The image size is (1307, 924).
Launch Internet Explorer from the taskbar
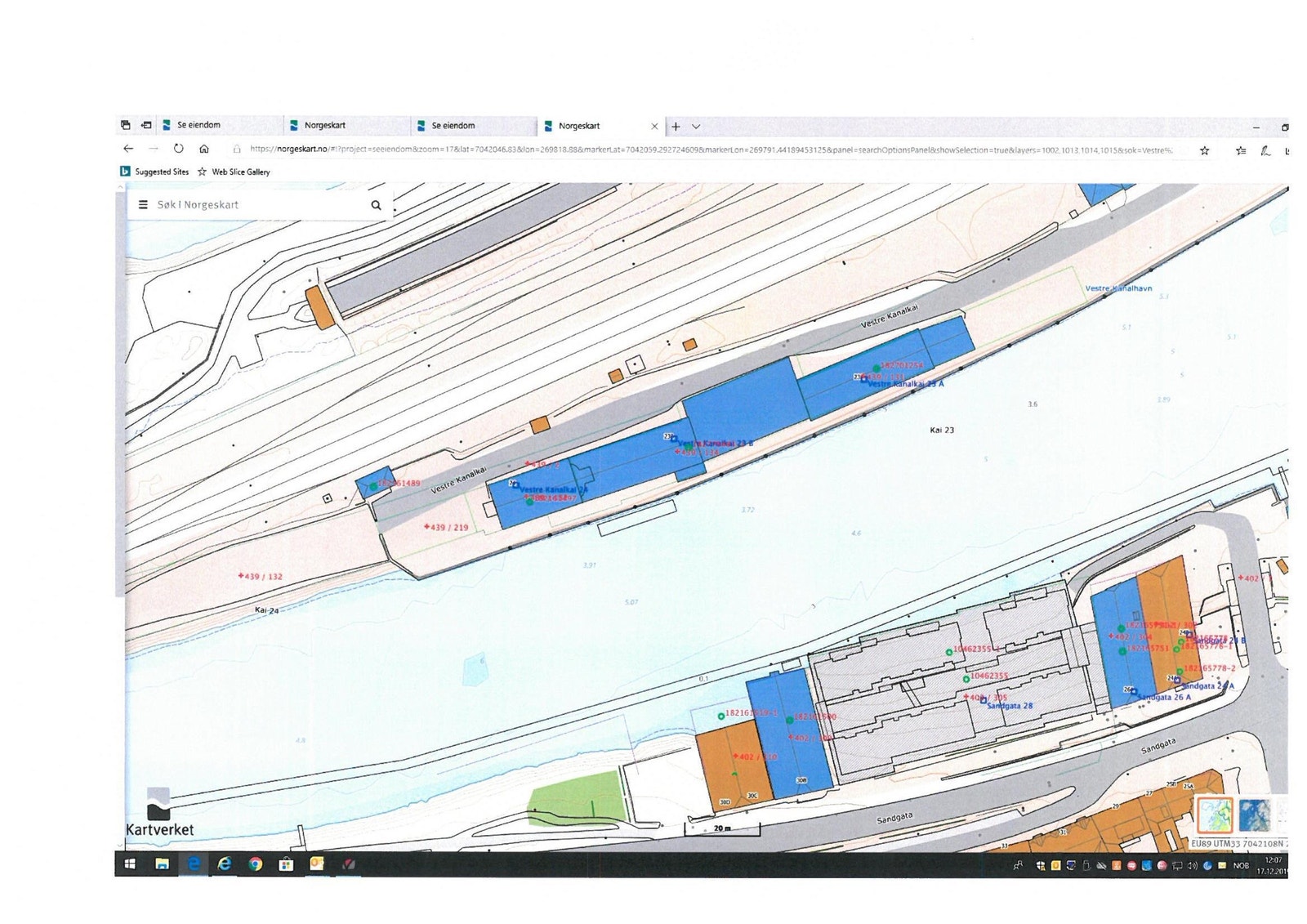click(x=225, y=864)
